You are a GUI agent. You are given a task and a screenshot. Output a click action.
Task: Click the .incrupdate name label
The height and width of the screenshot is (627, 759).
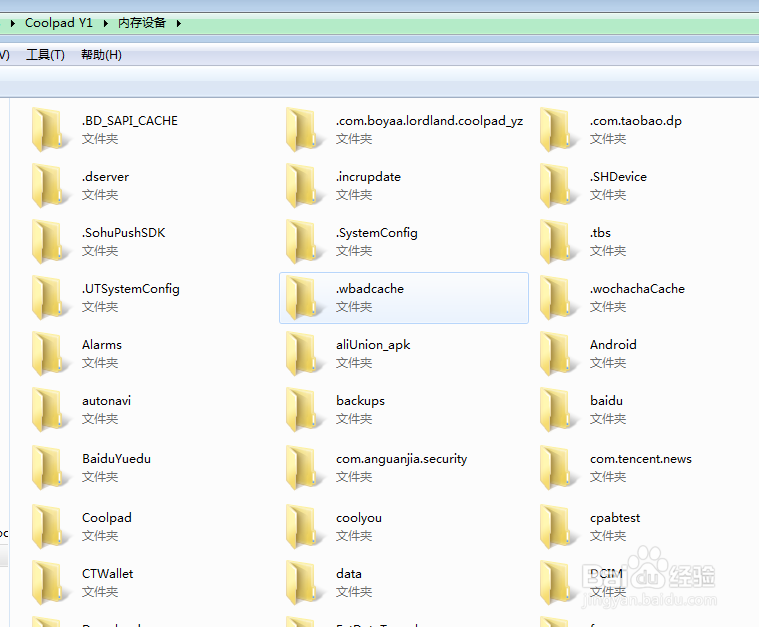pos(368,177)
